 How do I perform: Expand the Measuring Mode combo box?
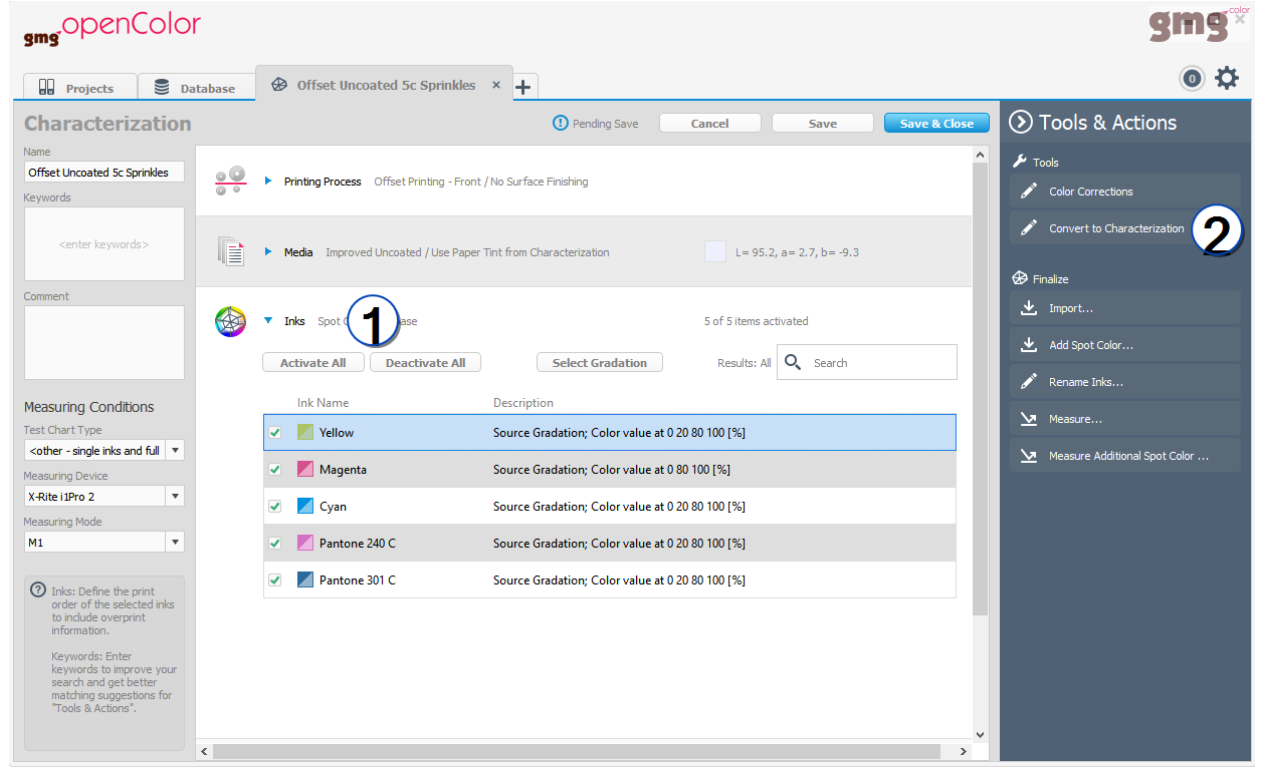(x=175, y=541)
